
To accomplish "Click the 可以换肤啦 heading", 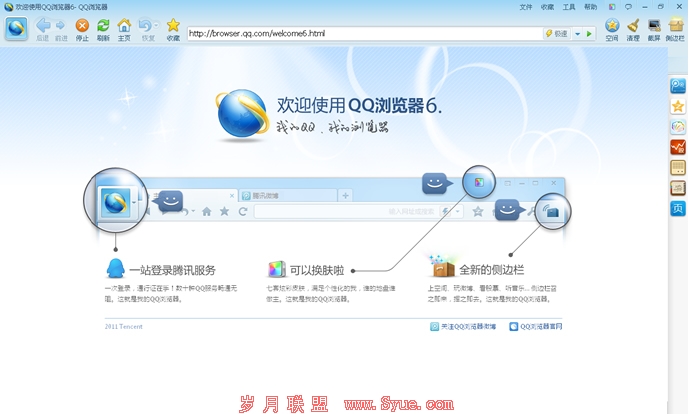I will (317, 270).
